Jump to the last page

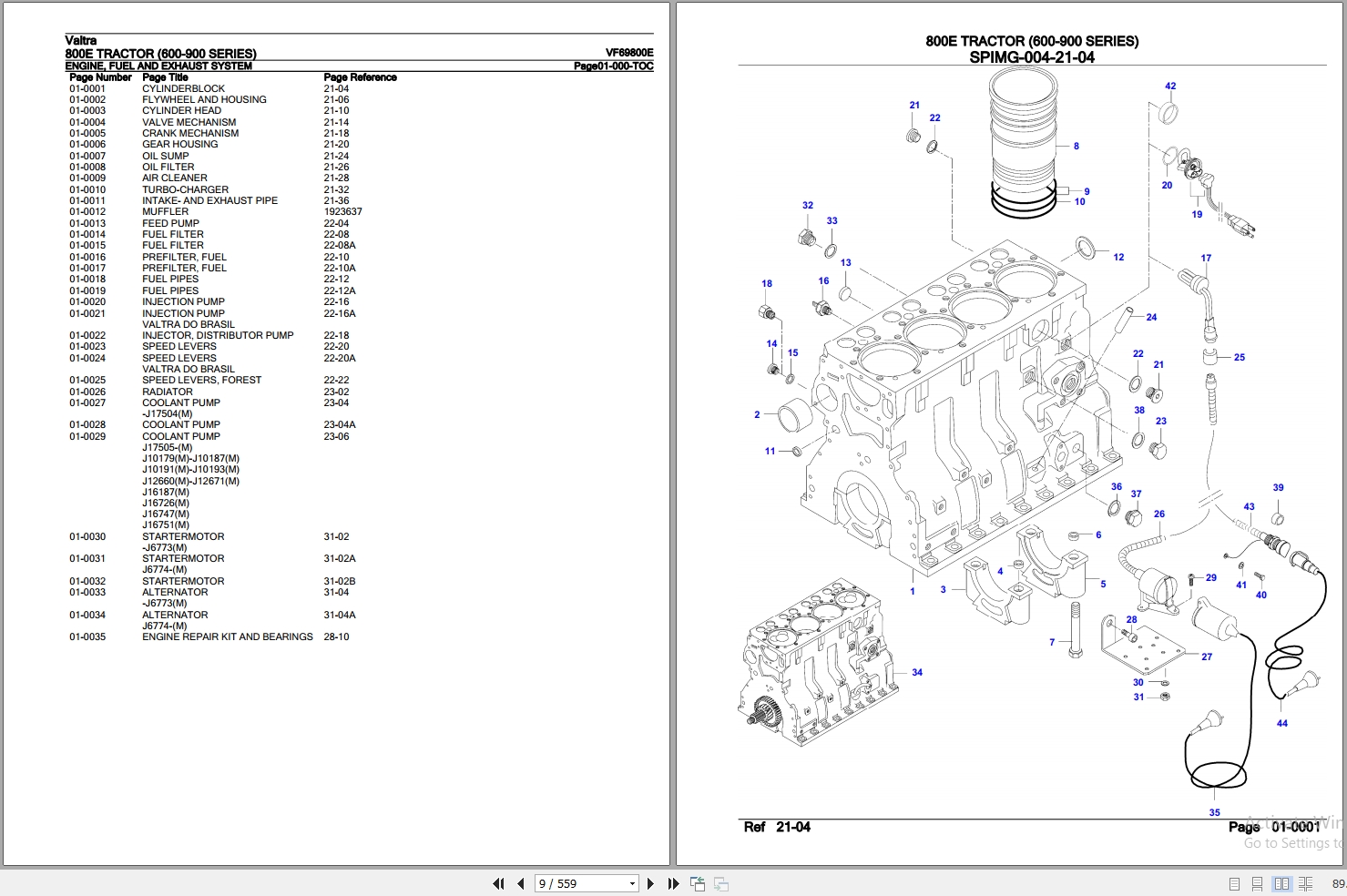click(x=673, y=883)
